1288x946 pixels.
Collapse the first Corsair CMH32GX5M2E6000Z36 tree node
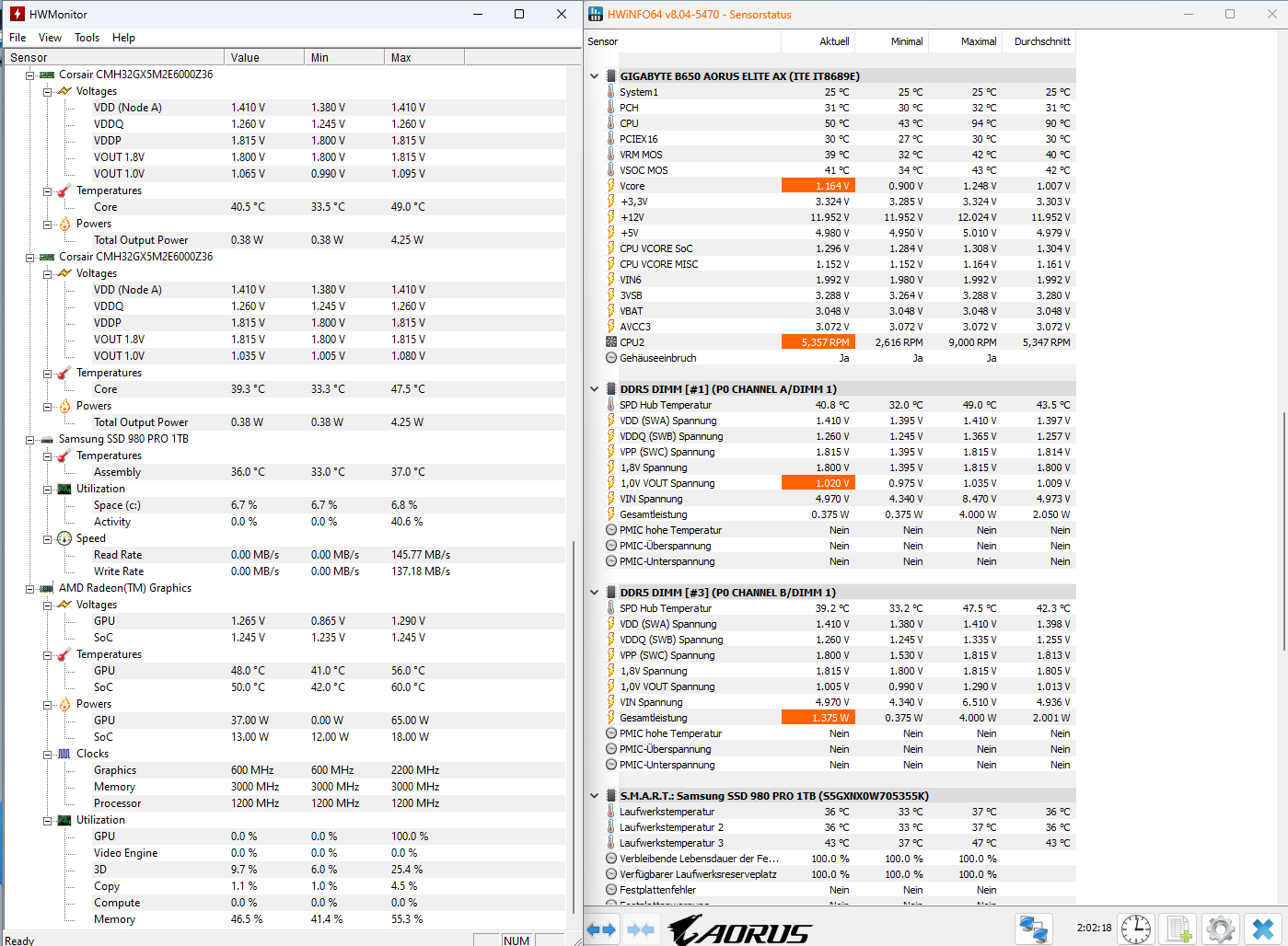coord(29,75)
